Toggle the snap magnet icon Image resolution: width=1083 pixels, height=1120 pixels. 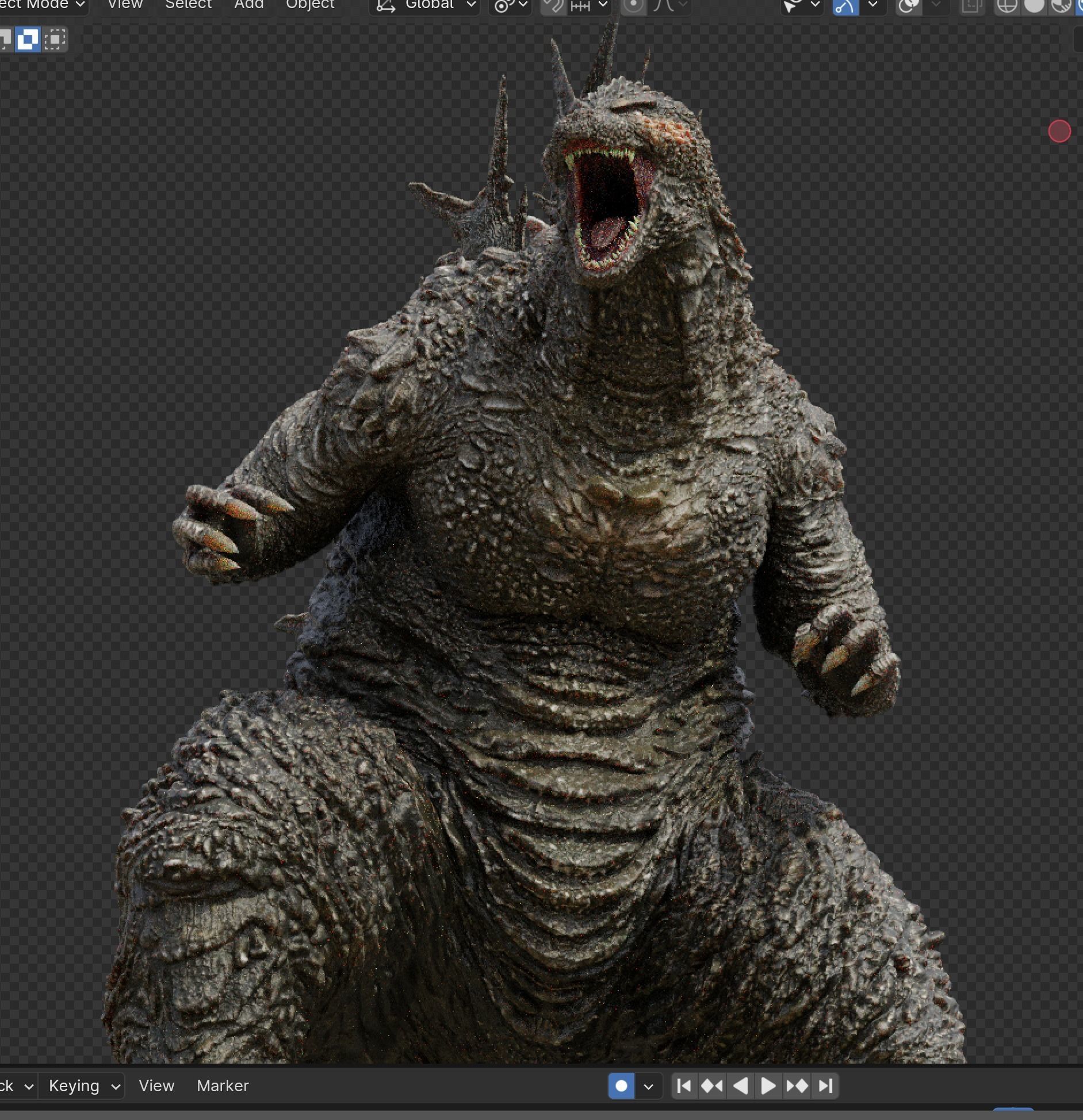pyautogui.click(x=553, y=5)
